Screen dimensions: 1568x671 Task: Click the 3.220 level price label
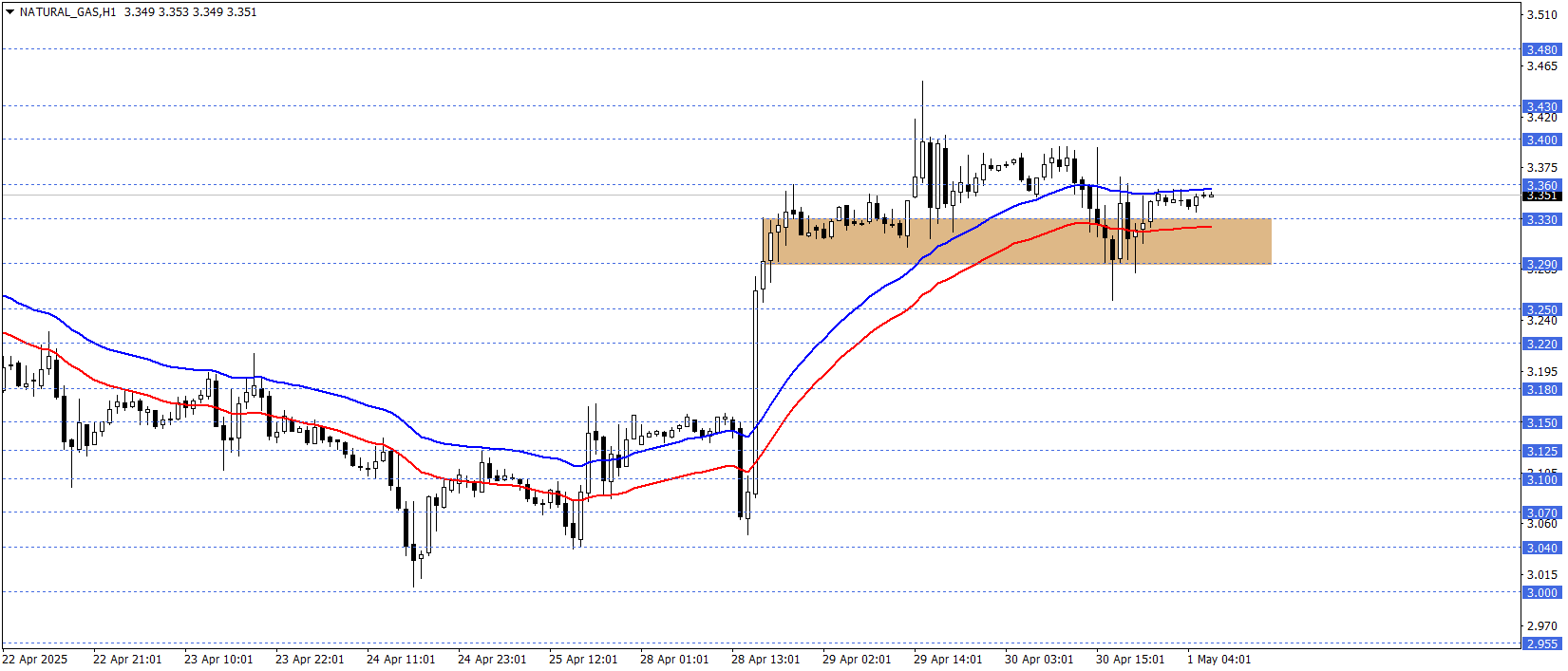[1541, 344]
